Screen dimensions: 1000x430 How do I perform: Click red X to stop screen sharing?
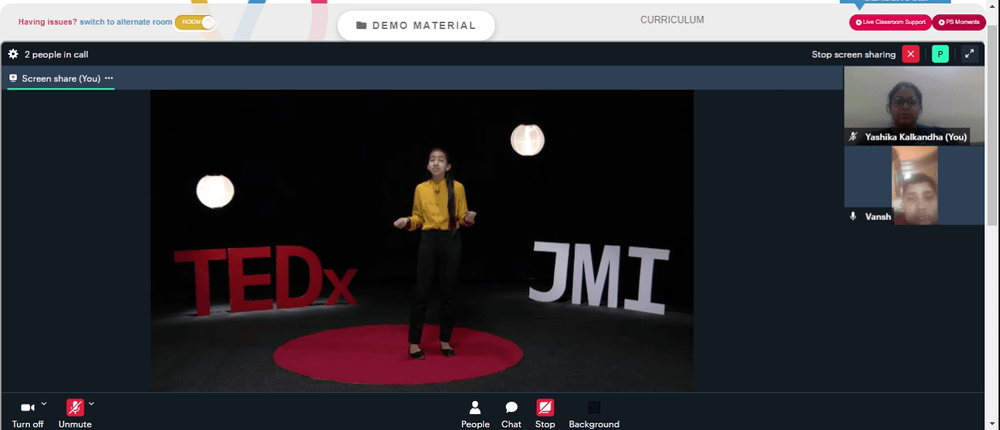point(910,54)
